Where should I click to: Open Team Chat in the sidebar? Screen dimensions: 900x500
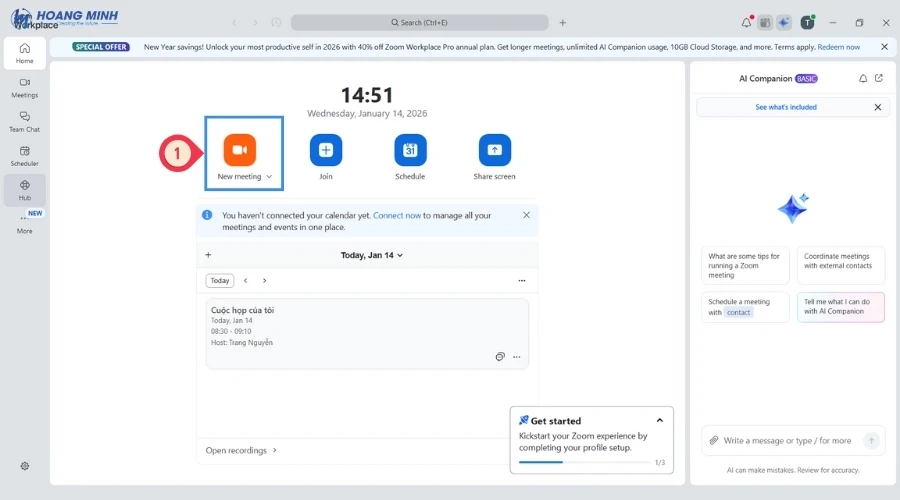[24, 121]
